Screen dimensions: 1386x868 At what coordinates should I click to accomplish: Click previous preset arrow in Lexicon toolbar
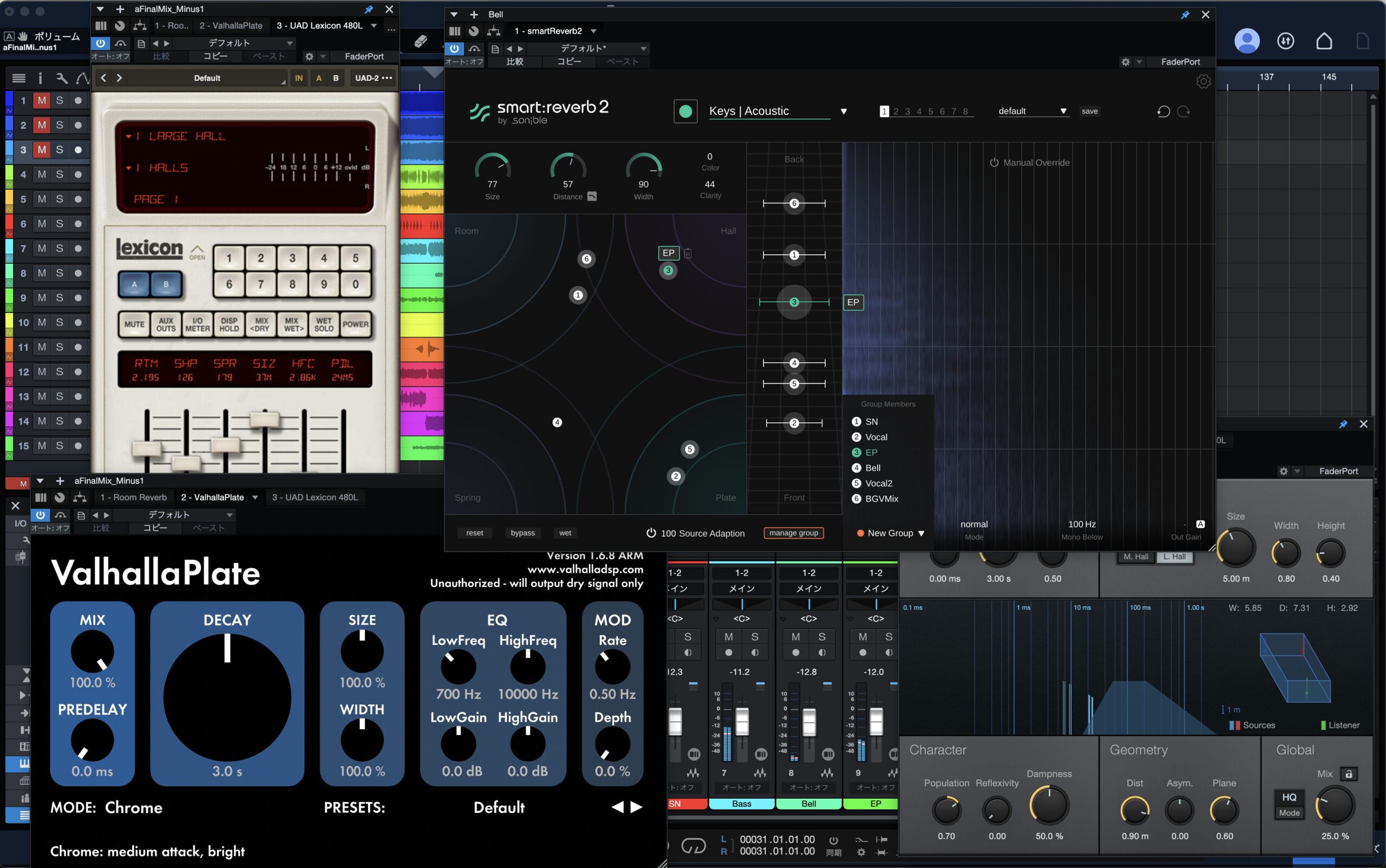[x=103, y=78]
